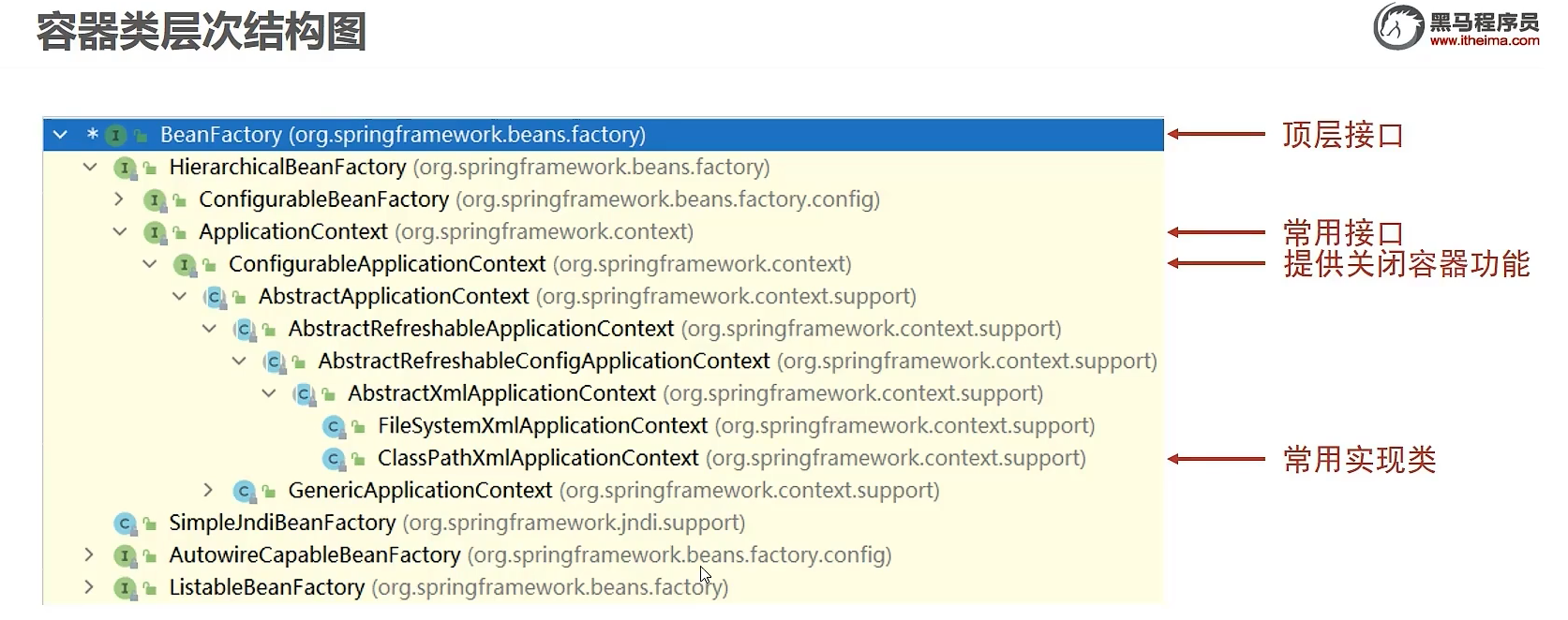The image size is (1568, 620).
Task: Collapse the ConfigurableApplicationContext node
Action: pyautogui.click(x=149, y=264)
